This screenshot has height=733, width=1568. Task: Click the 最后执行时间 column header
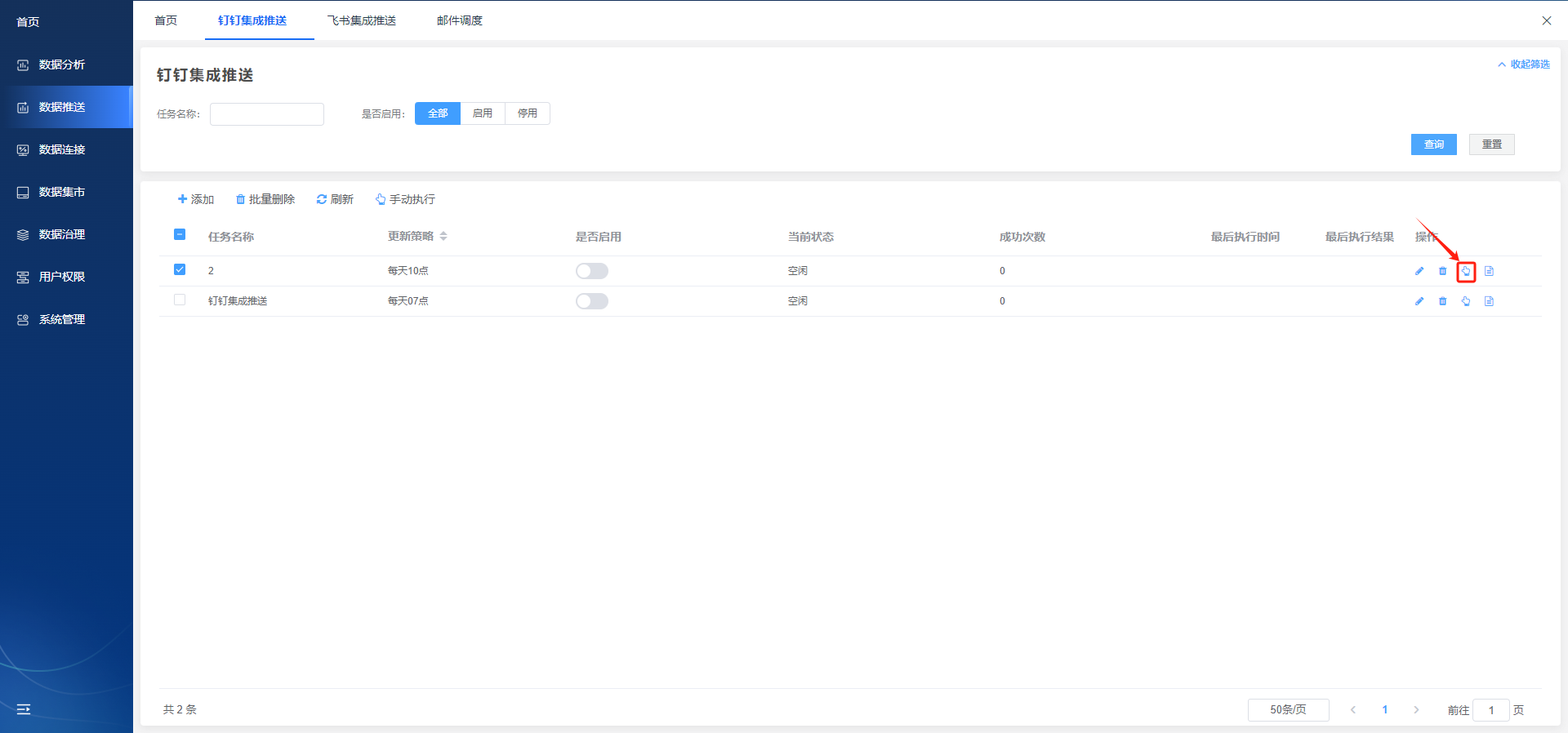click(1245, 237)
